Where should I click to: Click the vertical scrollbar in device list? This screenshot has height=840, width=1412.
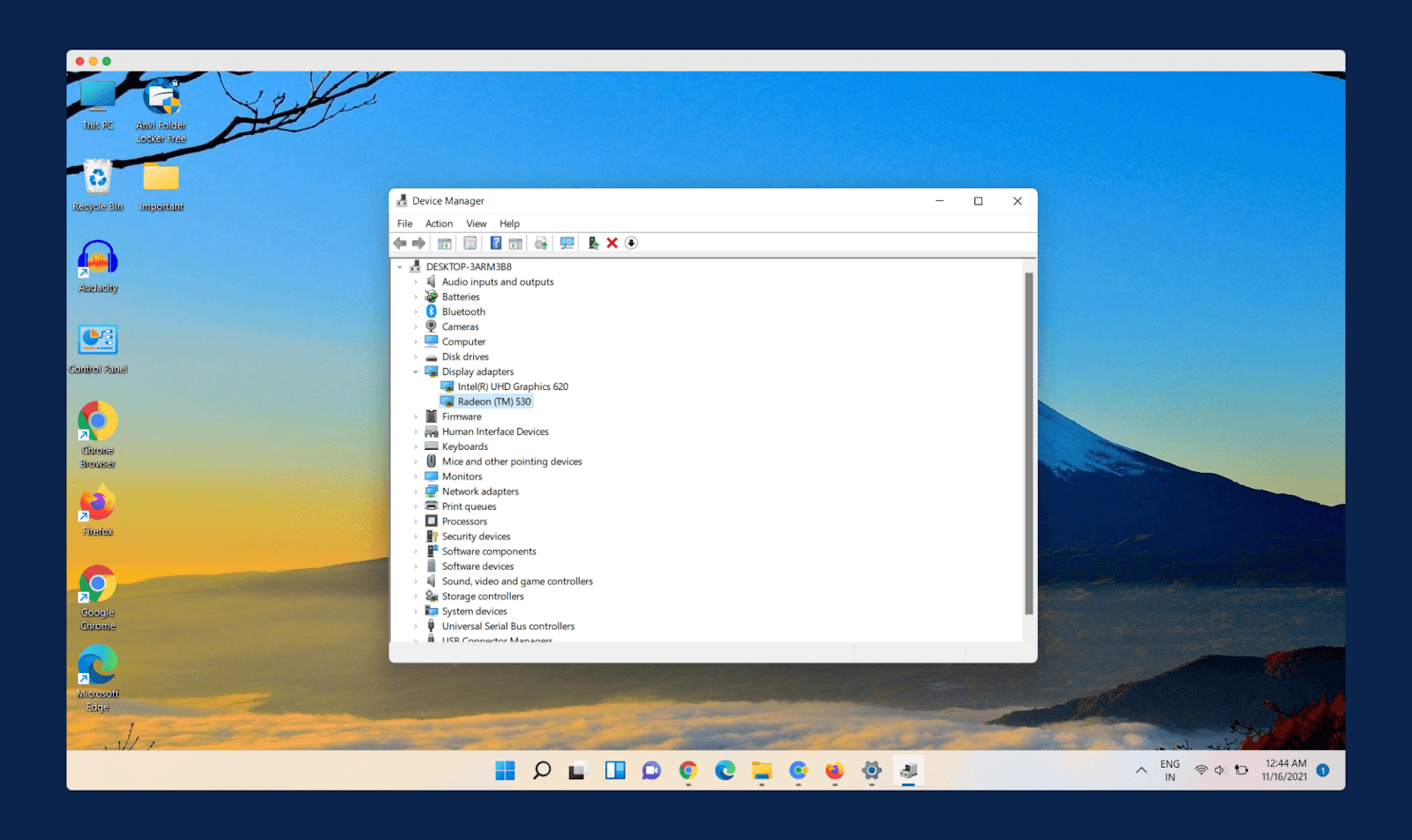(1028, 441)
